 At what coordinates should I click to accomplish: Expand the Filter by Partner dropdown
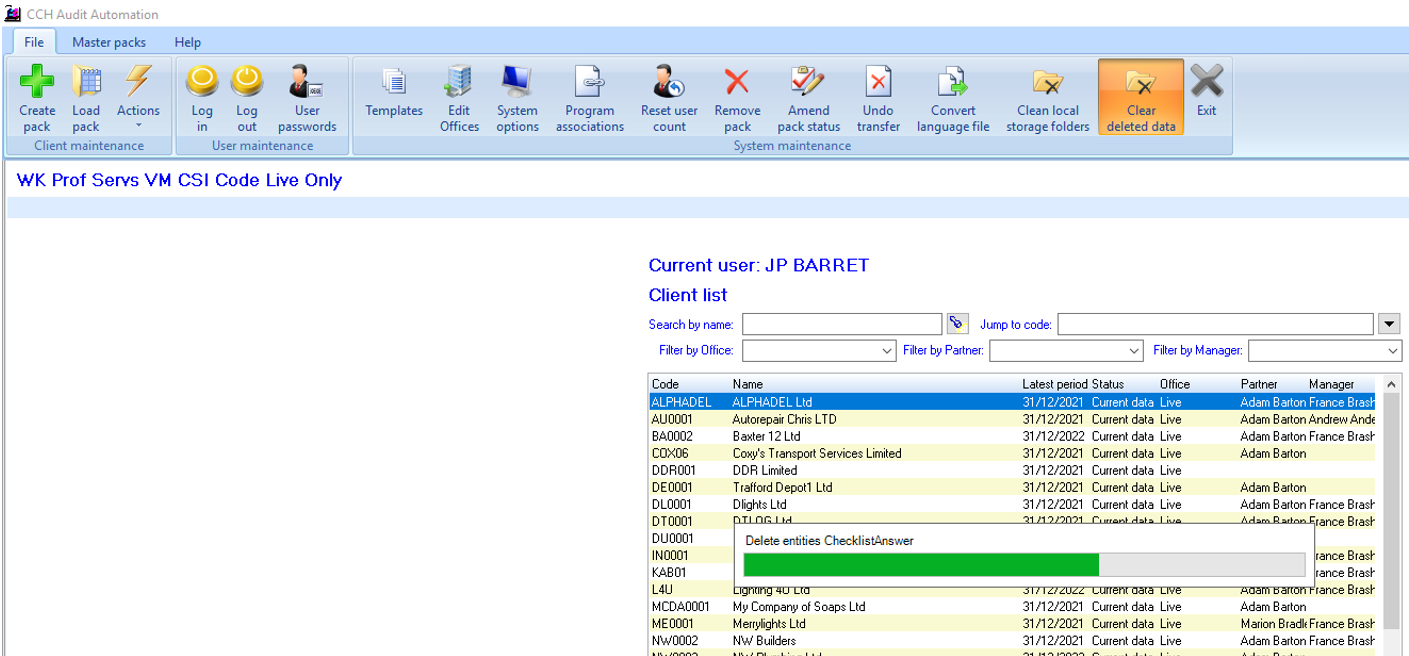(x=1134, y=351)
